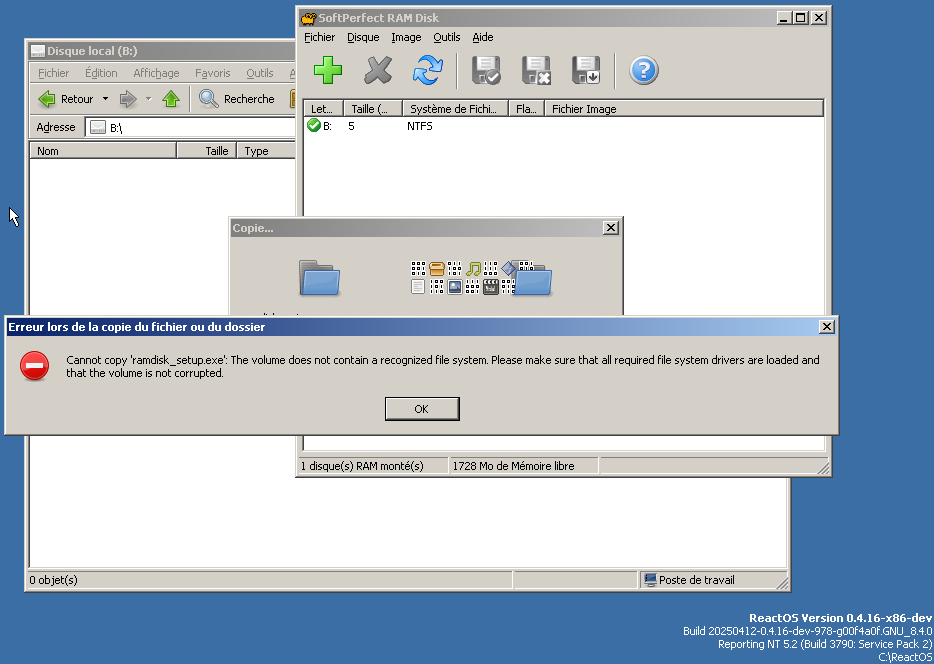934x664 pixels.
Task: Maximize the SoftPerfect RAM Disk window
Action: pyautogui.click(x=801, y=18)
